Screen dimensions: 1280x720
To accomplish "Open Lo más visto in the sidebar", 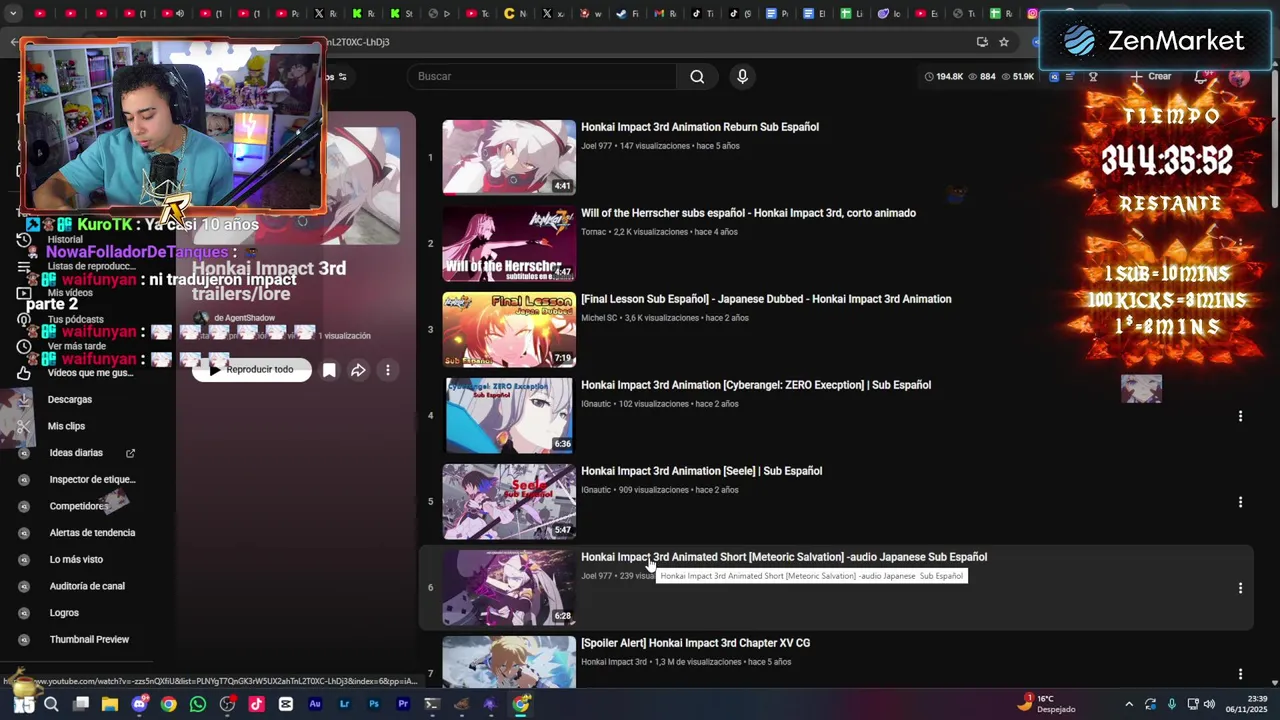I will coord(76,560).
